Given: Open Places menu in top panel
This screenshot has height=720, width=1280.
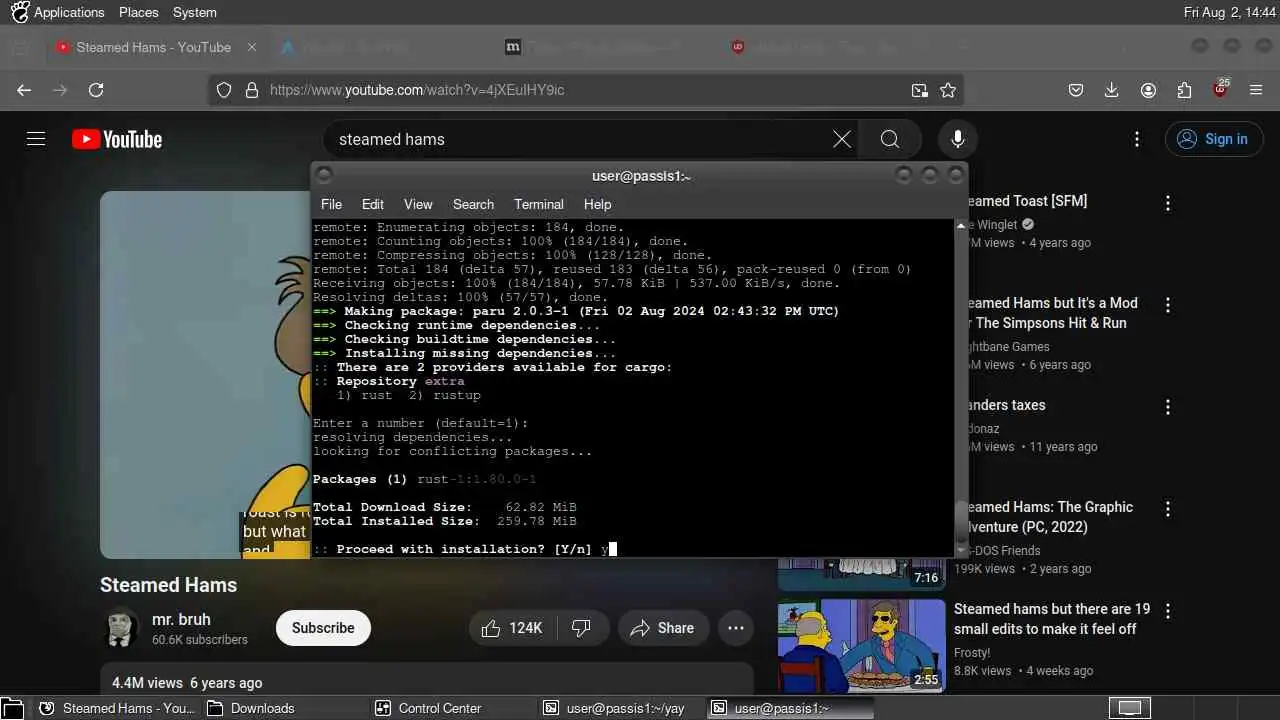Looking at the screenshot, I should click(138, 12).
